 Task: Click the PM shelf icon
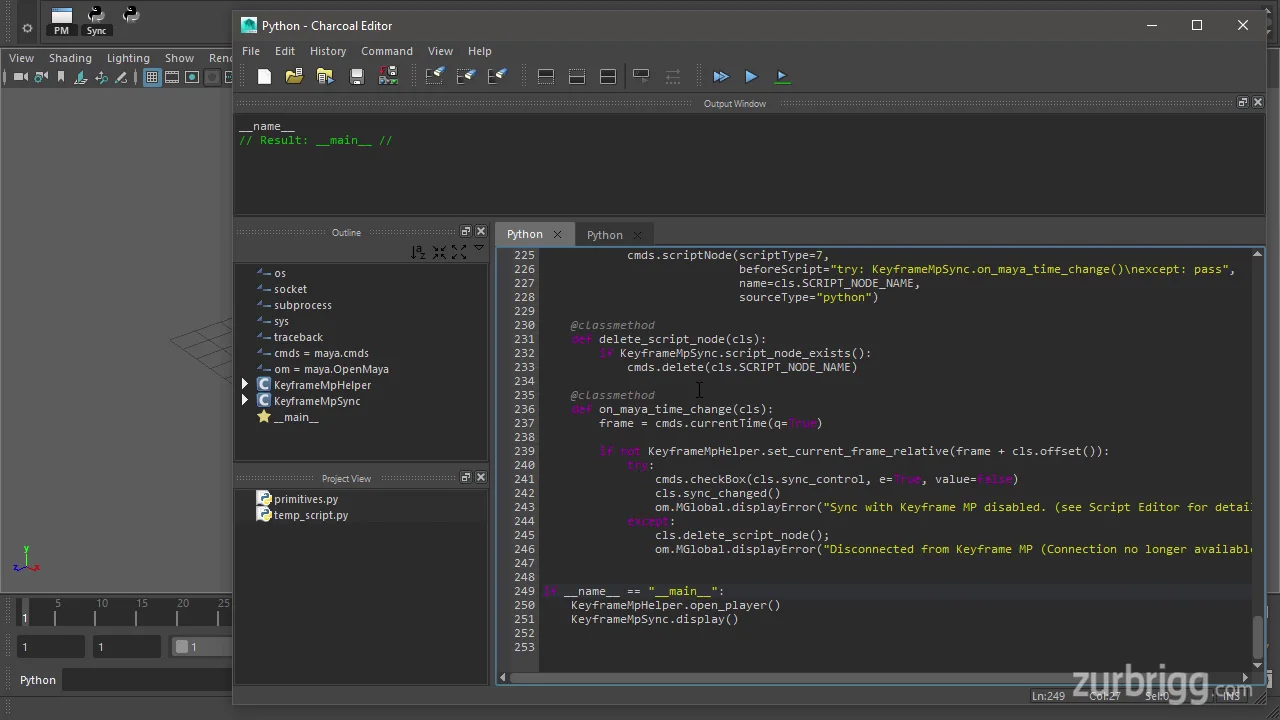pos(62,20)
